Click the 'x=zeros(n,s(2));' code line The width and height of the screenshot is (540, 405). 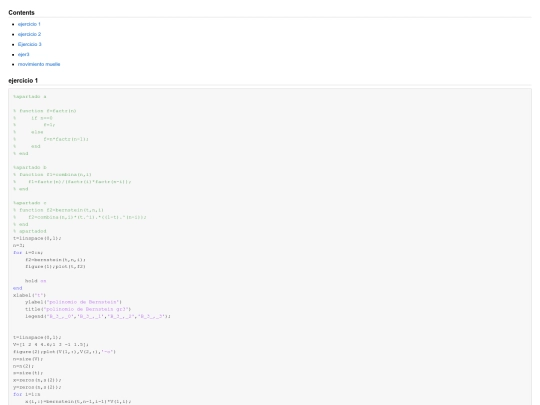click(x=37, y=380)
